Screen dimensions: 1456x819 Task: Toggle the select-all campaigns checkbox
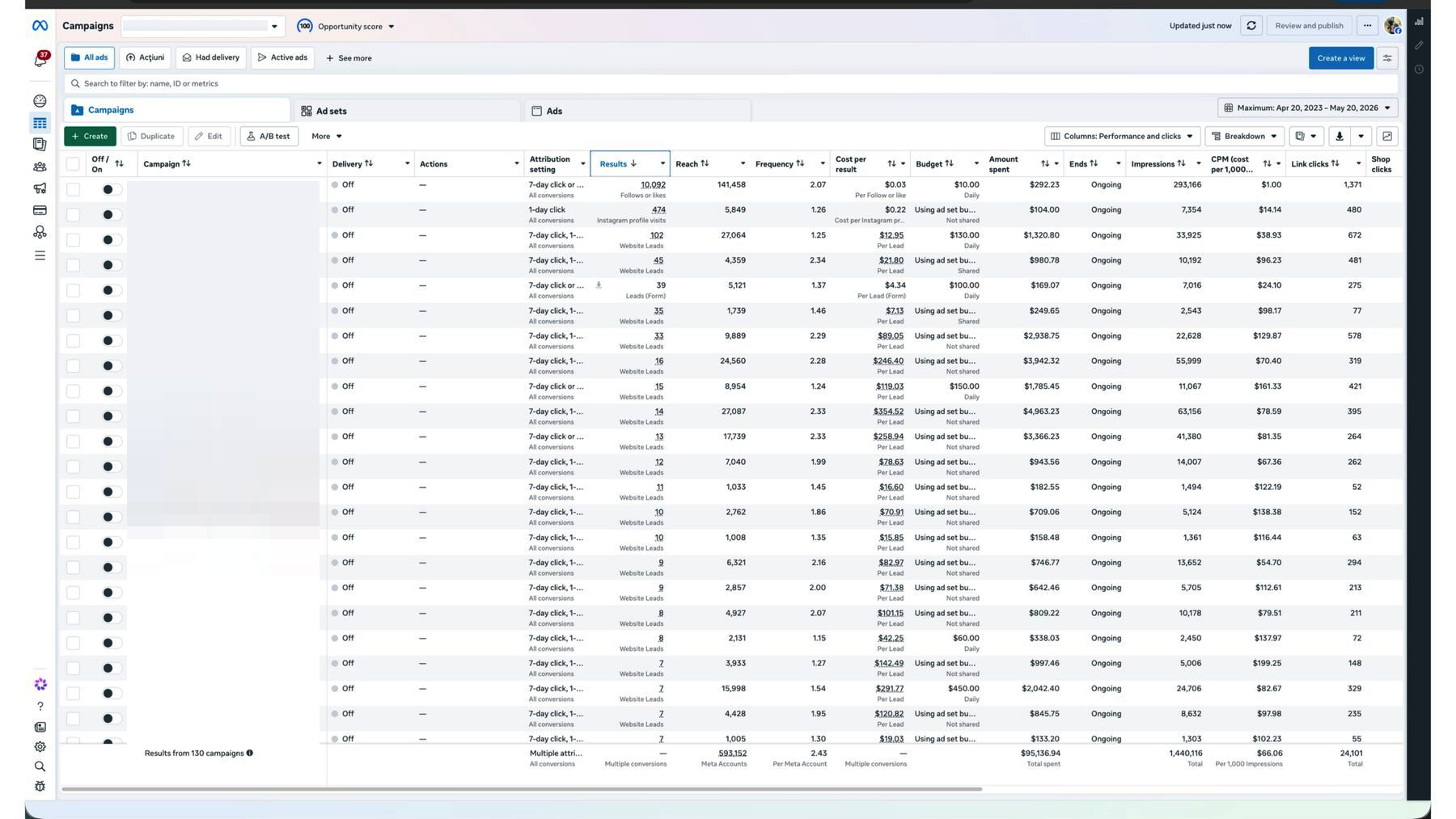coord(73,164)
